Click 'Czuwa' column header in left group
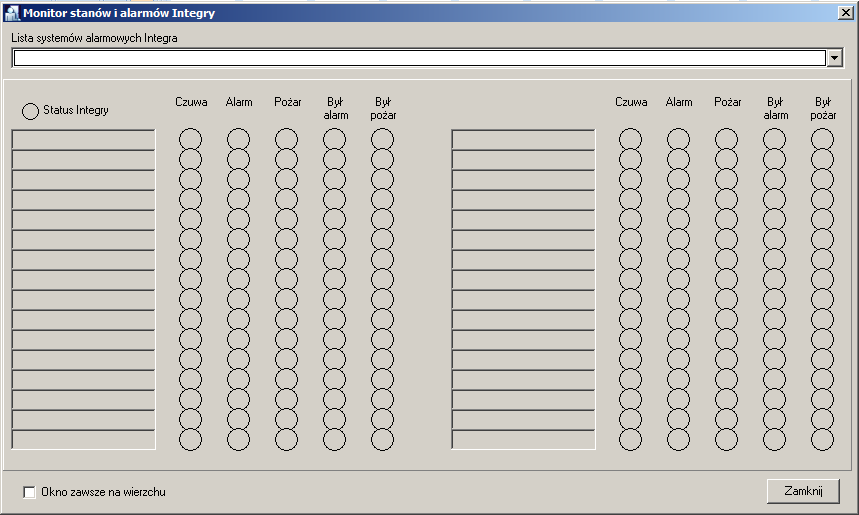 tap(191, 102)
